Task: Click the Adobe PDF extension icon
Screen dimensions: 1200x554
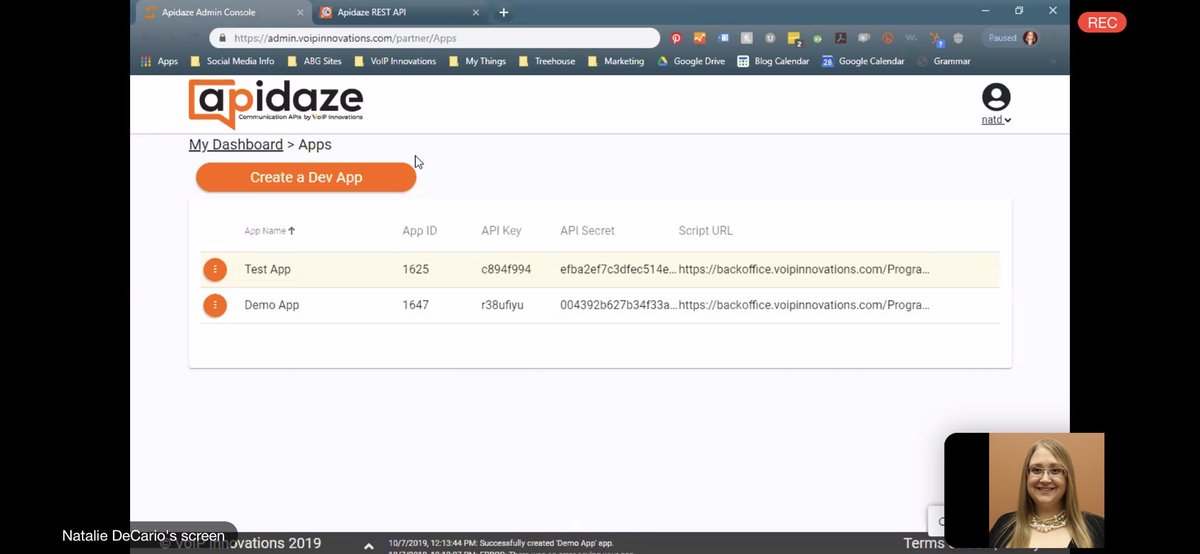Action: tap(841, 38)
